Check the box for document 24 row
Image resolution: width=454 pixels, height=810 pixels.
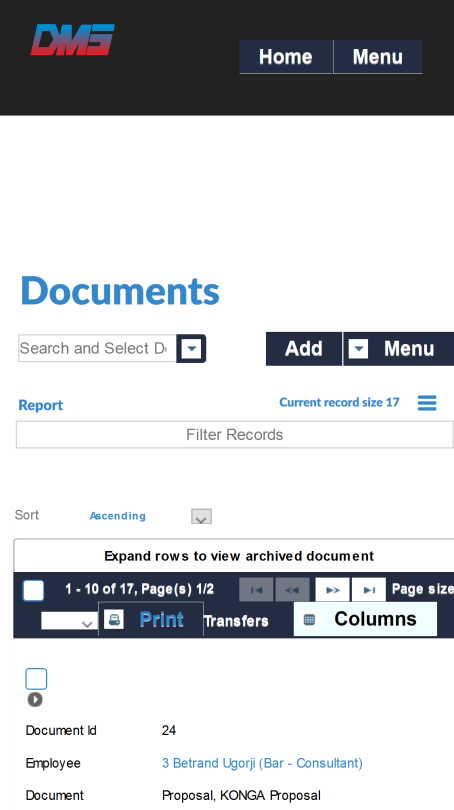[x=36, y=679]
